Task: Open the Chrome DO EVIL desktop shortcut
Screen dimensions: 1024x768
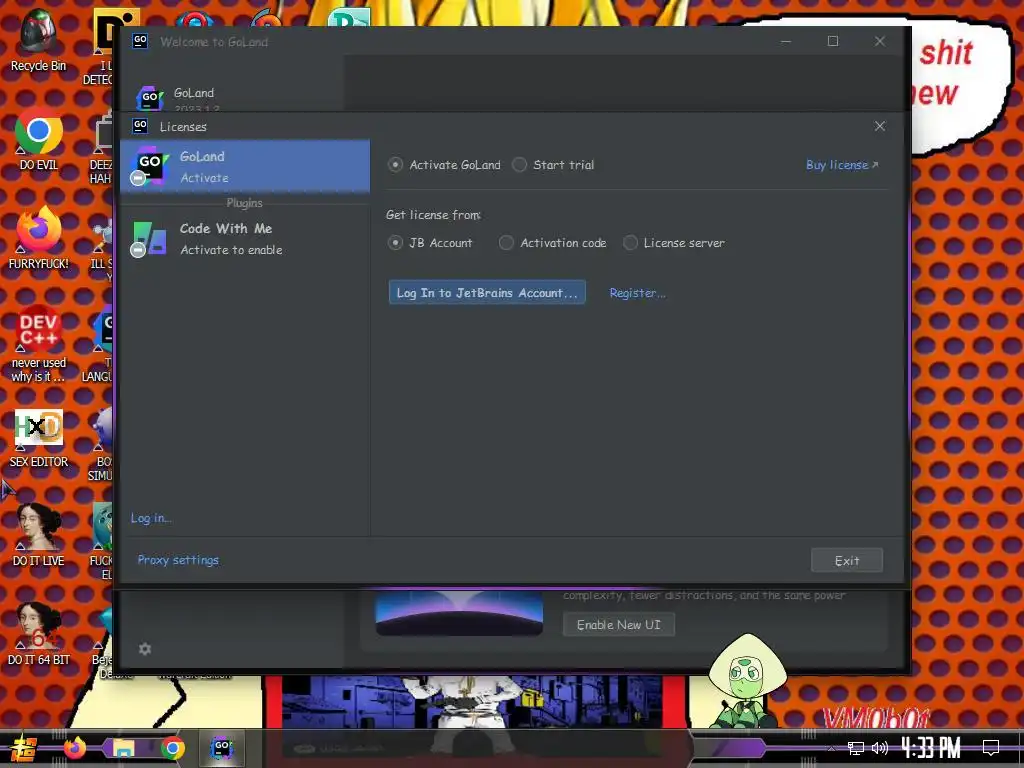Action: click(x=39, y=140)
